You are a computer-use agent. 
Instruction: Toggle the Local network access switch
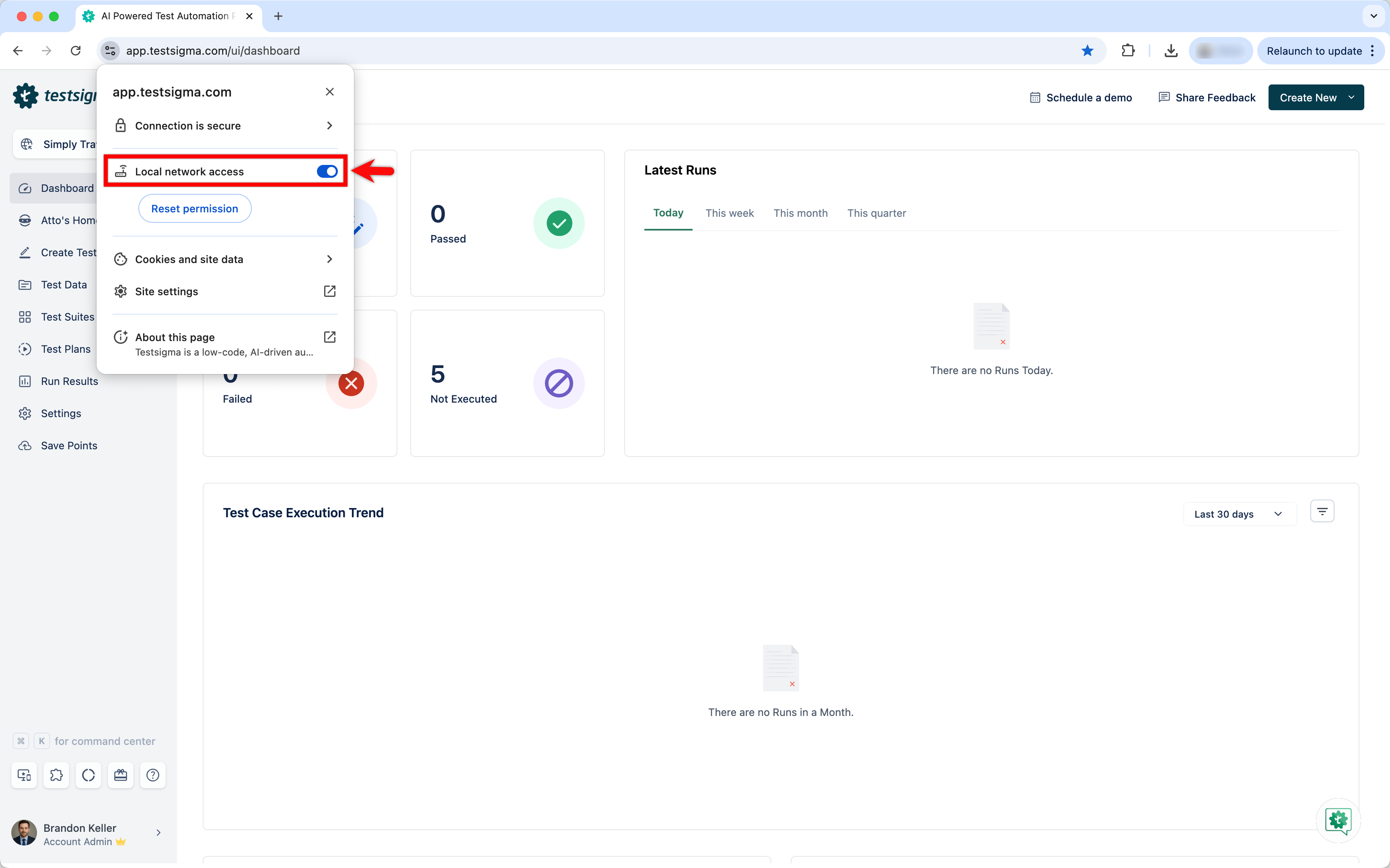coord(327,171)
